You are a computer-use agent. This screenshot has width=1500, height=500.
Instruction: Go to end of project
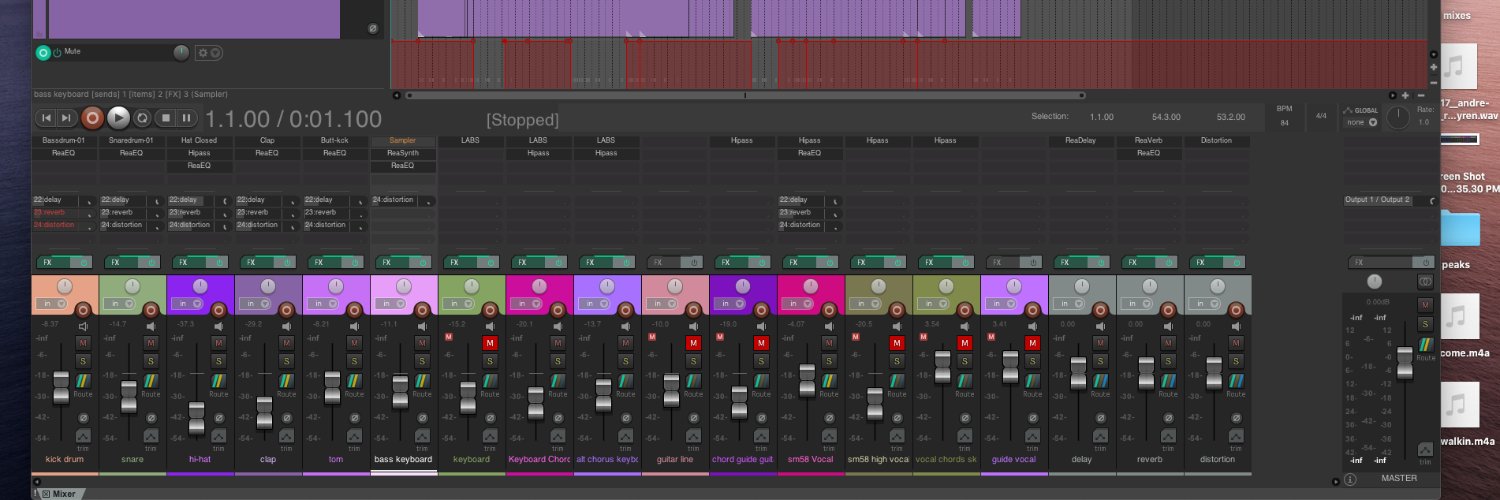(66, 118)
